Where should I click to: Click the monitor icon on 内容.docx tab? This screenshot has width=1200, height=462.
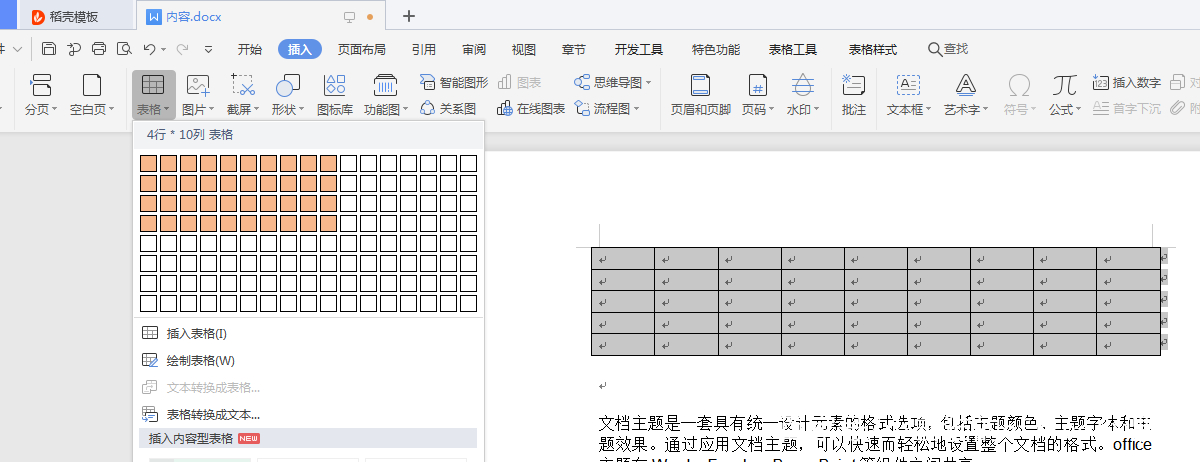pyautogui.click(x=349, y=17)
